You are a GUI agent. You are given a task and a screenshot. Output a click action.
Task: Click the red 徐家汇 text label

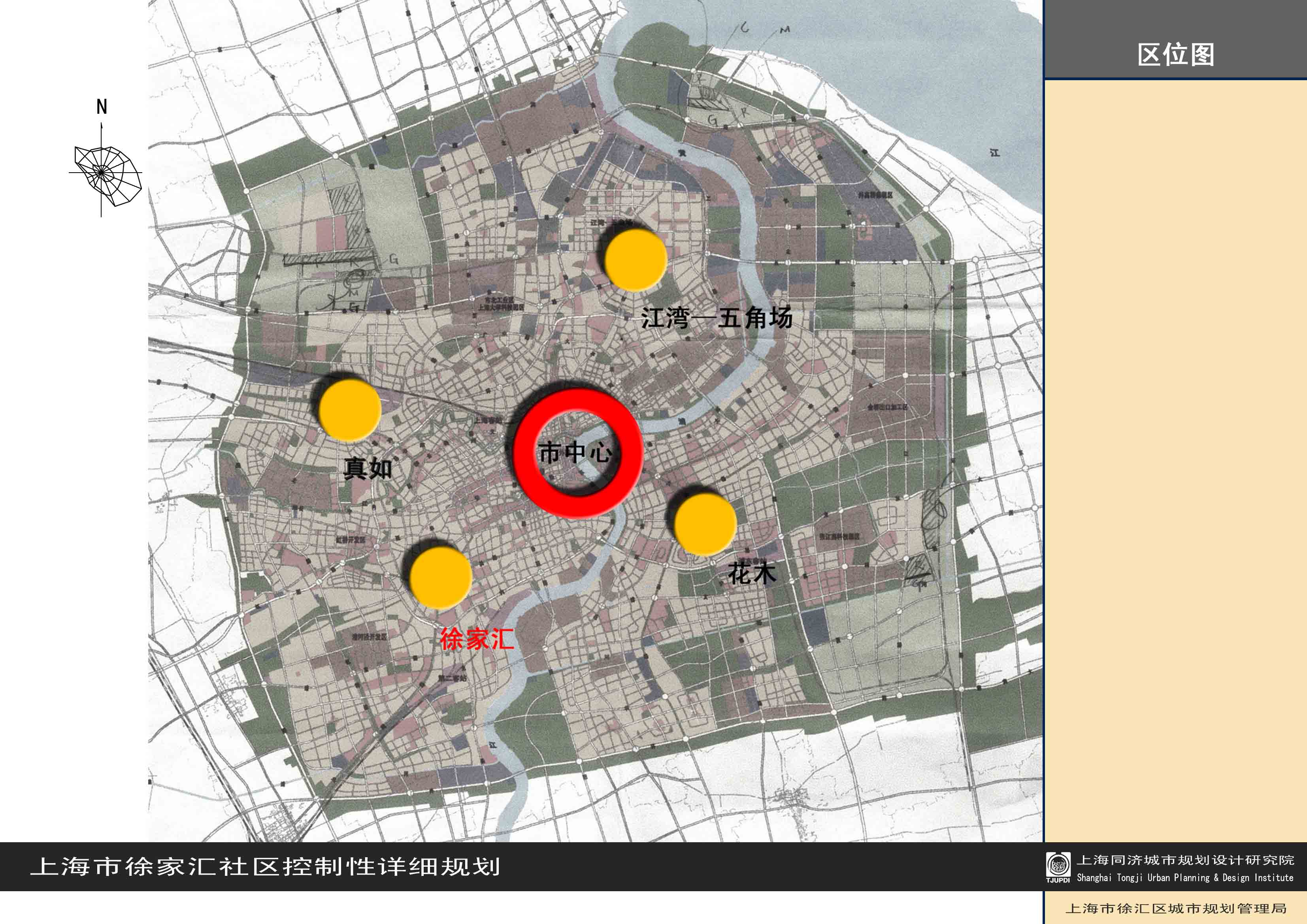point(477,639)
